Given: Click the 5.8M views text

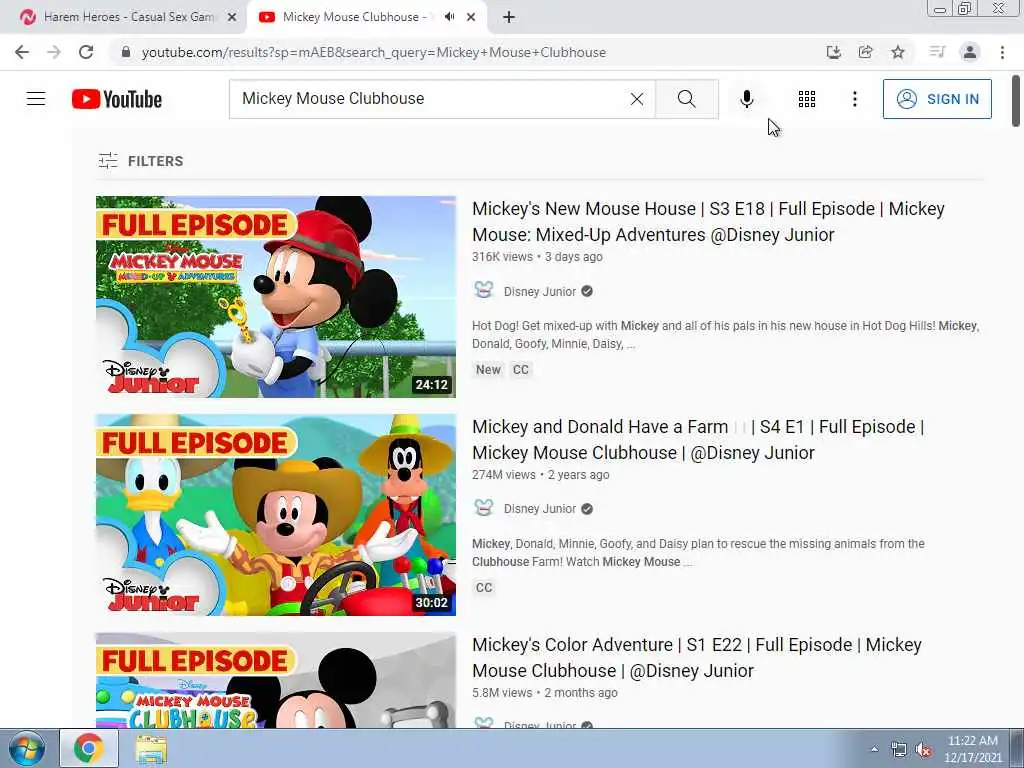Looking at the screenshot, I should (x=502, y=693).
